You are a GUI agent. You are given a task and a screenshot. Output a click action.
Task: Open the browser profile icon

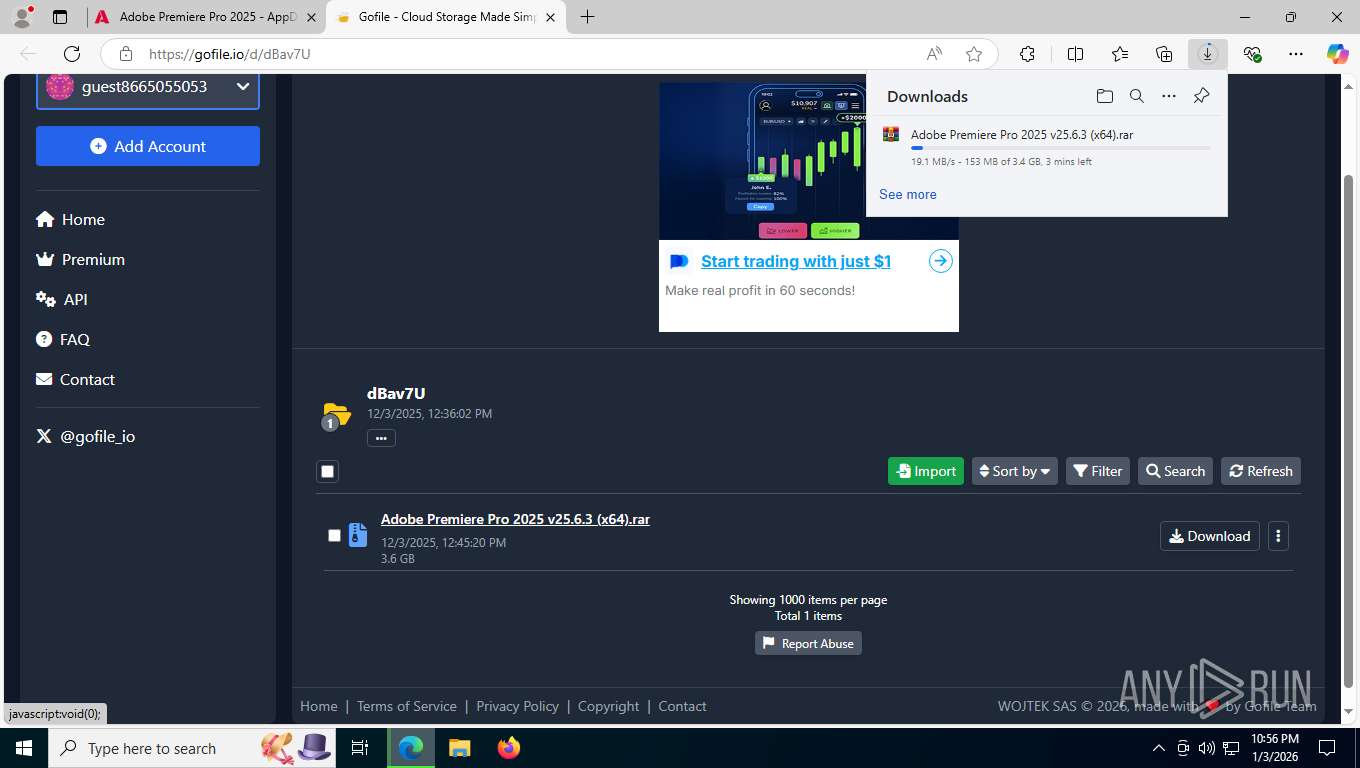pyautogui.click(x=22, y=17)
